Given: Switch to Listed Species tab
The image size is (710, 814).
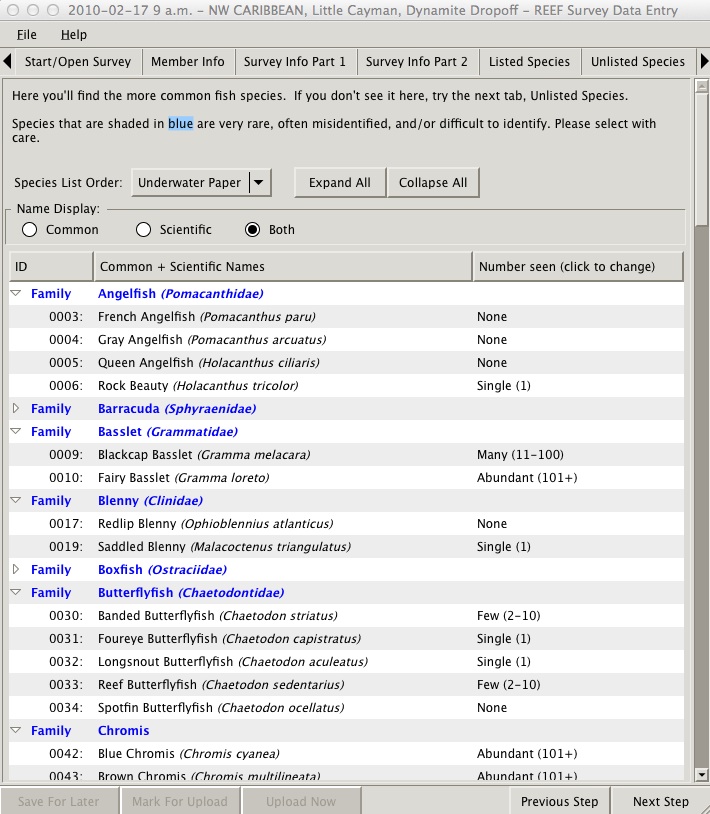Looking at the screenshot, I should click(529, 62).
